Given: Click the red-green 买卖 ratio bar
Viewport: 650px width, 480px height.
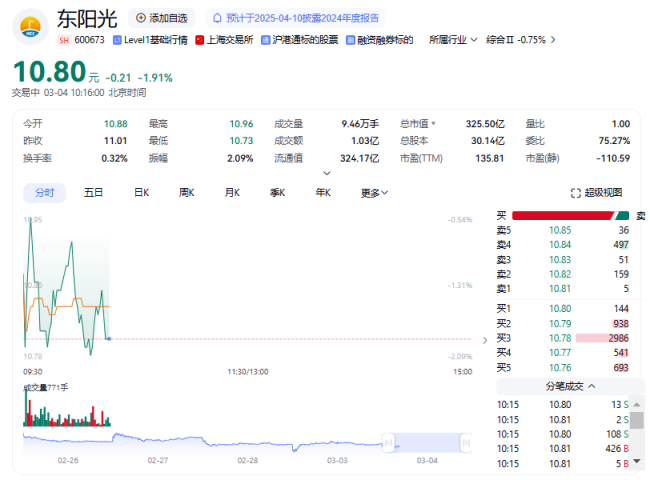Looking at the screenshot, I should (570, 216).
